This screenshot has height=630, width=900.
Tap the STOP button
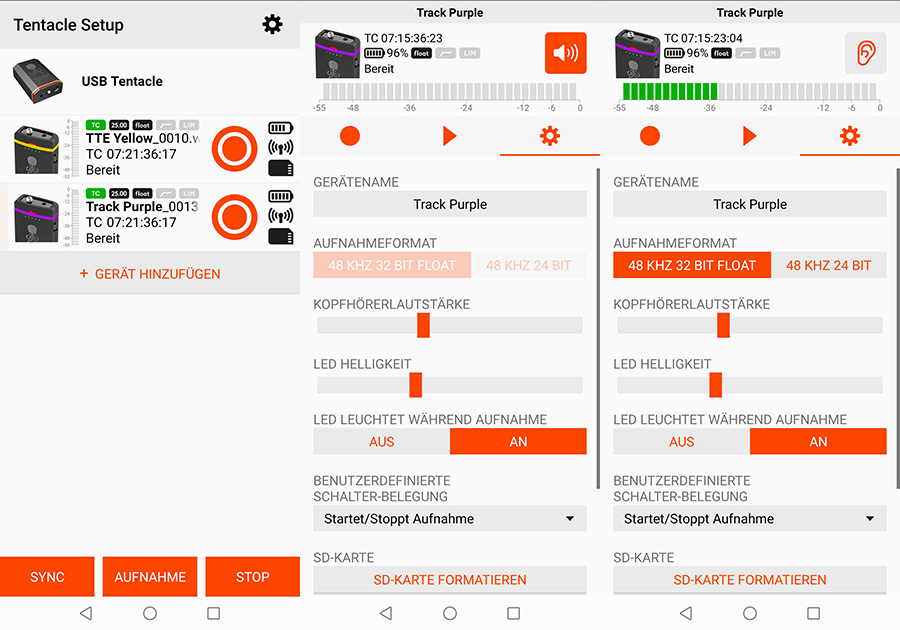point(253,577)
